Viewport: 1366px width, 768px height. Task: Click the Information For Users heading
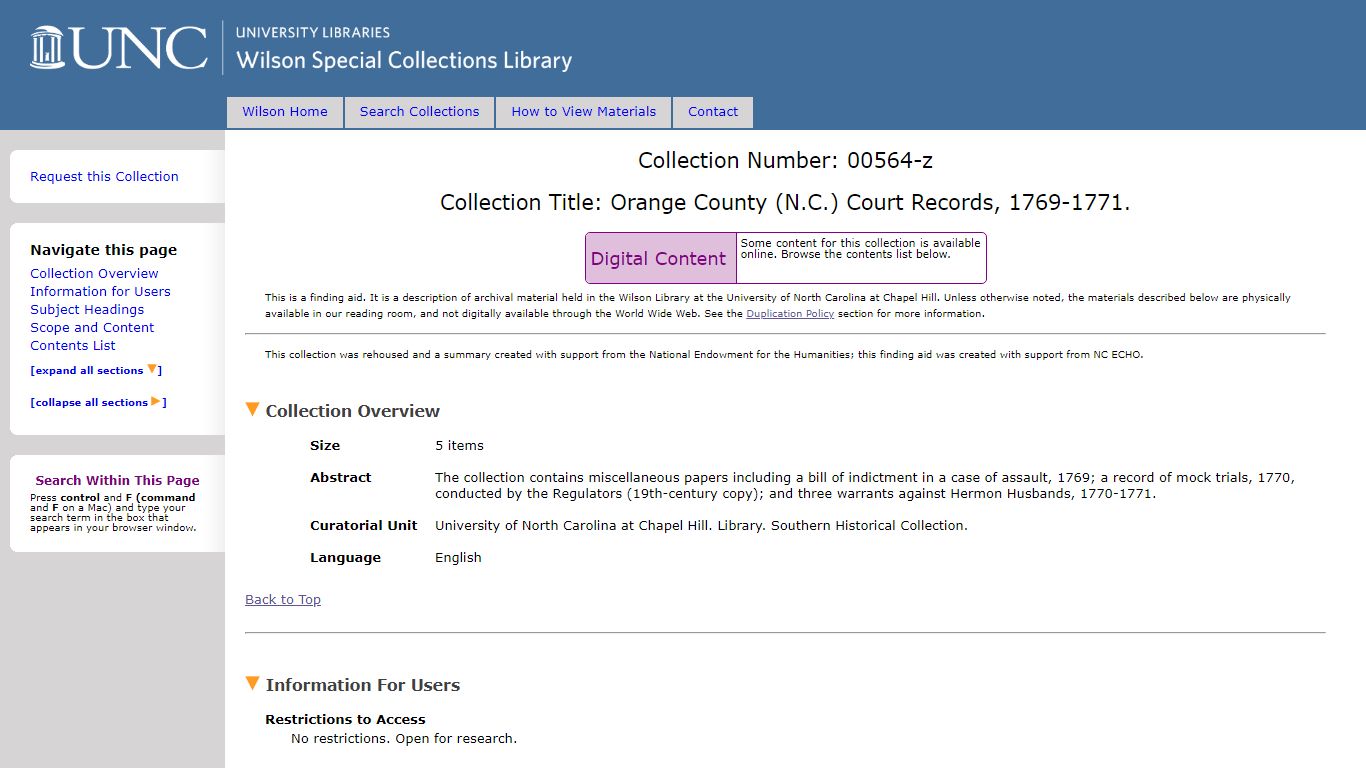[363, 685]
